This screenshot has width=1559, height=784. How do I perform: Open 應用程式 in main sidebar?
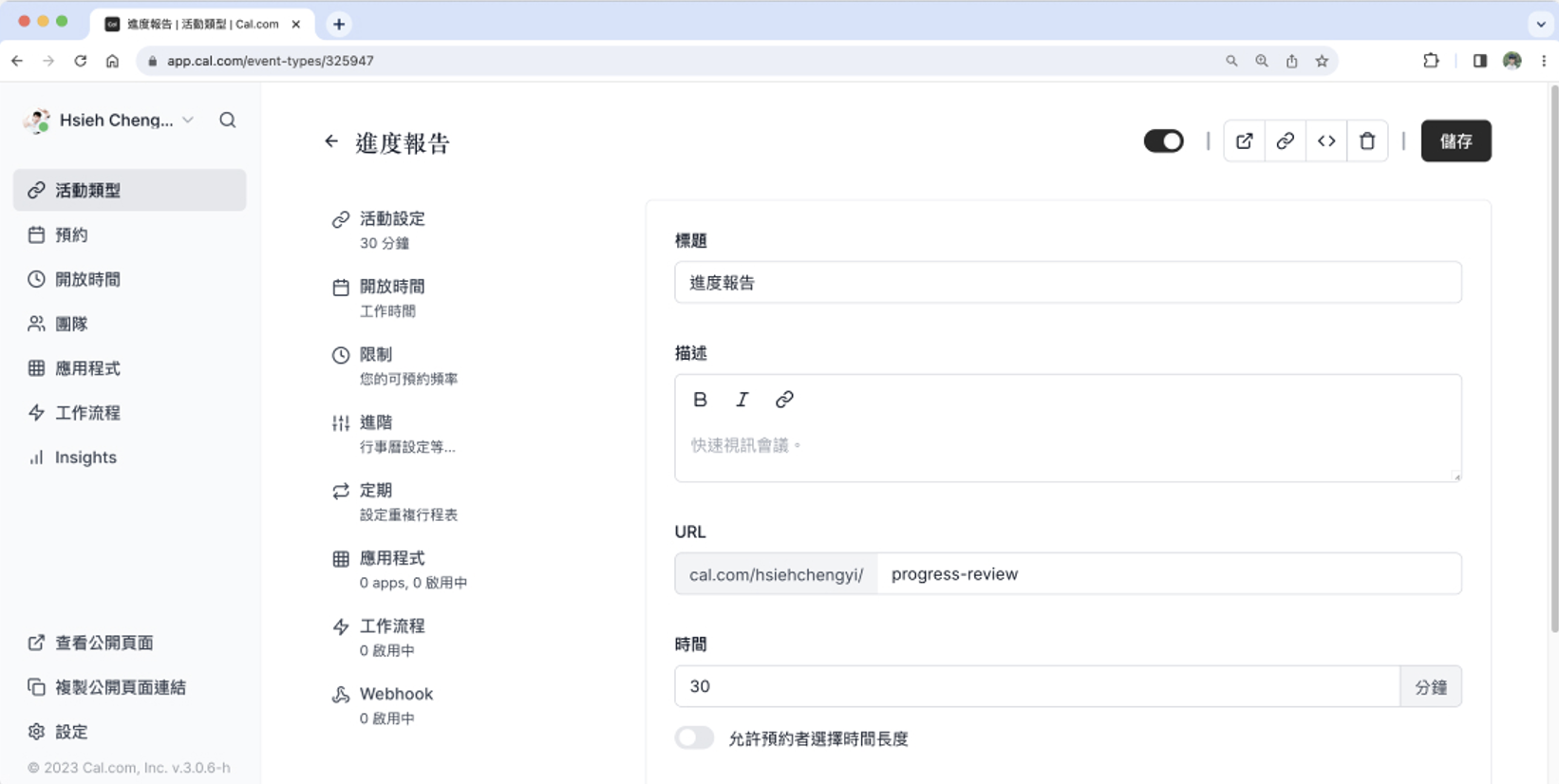pyautogui.click(x=130, y=368)
